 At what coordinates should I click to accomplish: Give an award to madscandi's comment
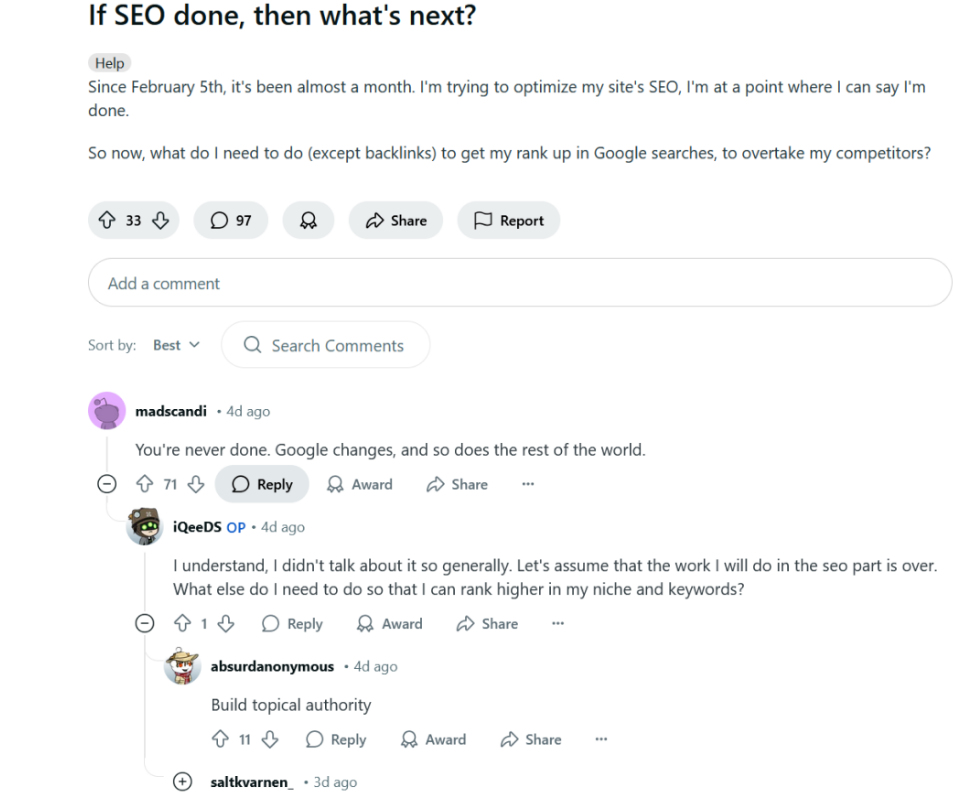358,484
